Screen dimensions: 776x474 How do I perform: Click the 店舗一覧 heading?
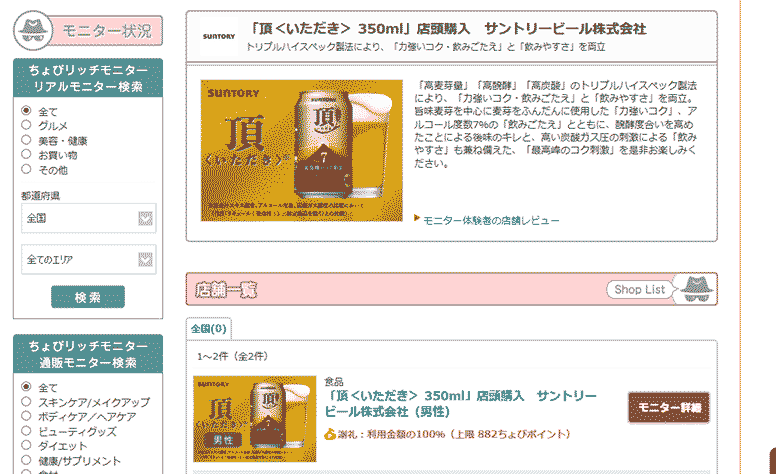point(226,290)
